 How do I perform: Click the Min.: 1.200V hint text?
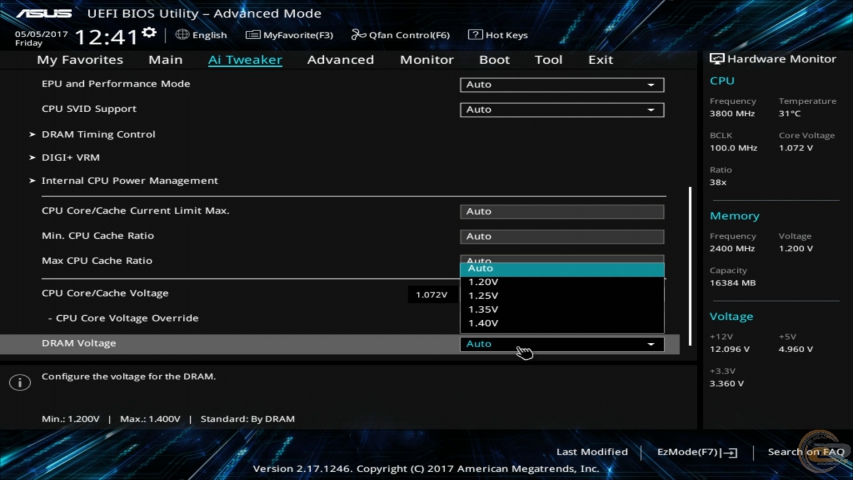tap(71, 419)
